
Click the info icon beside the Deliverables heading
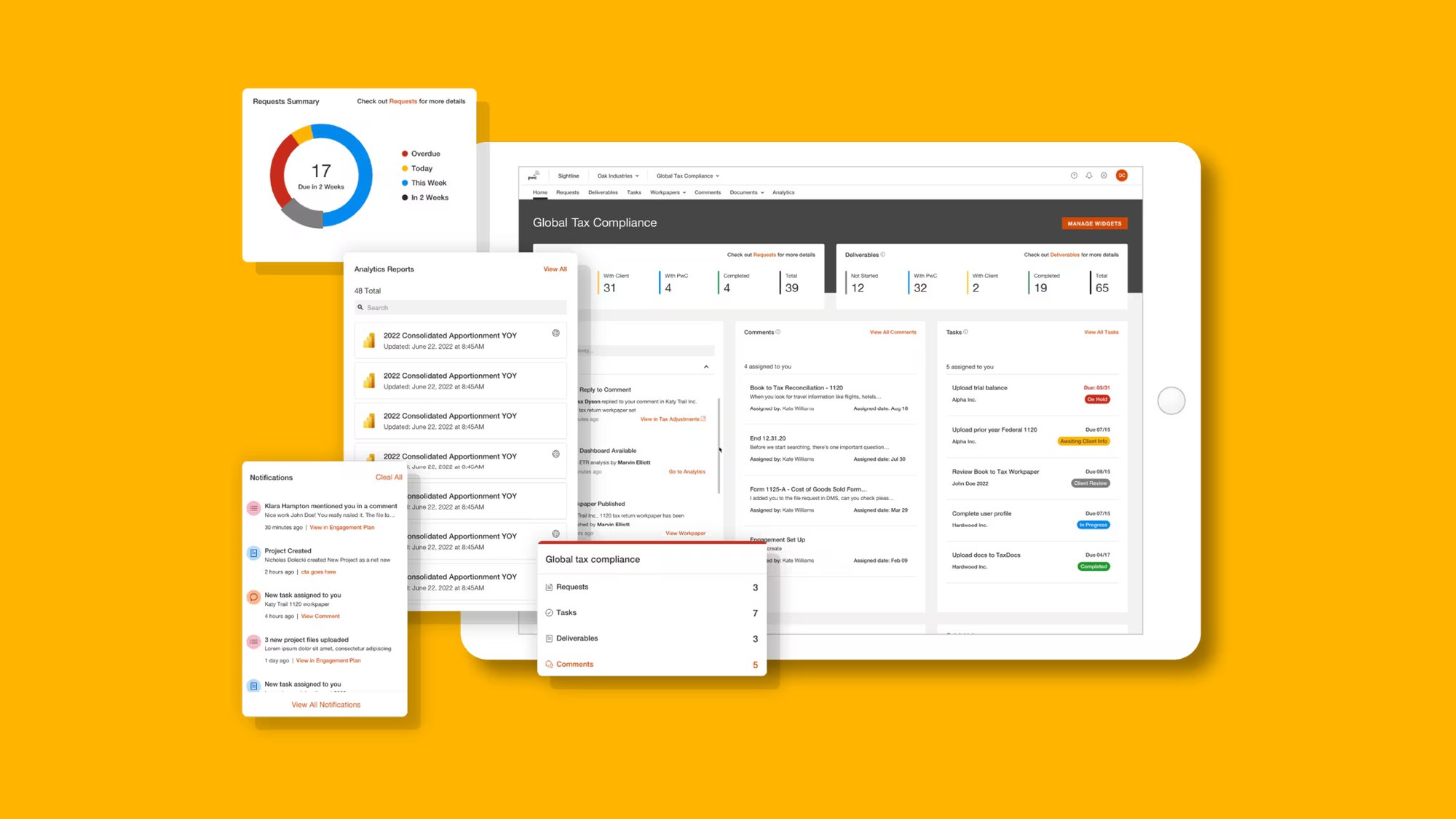(x=883, y=255)
